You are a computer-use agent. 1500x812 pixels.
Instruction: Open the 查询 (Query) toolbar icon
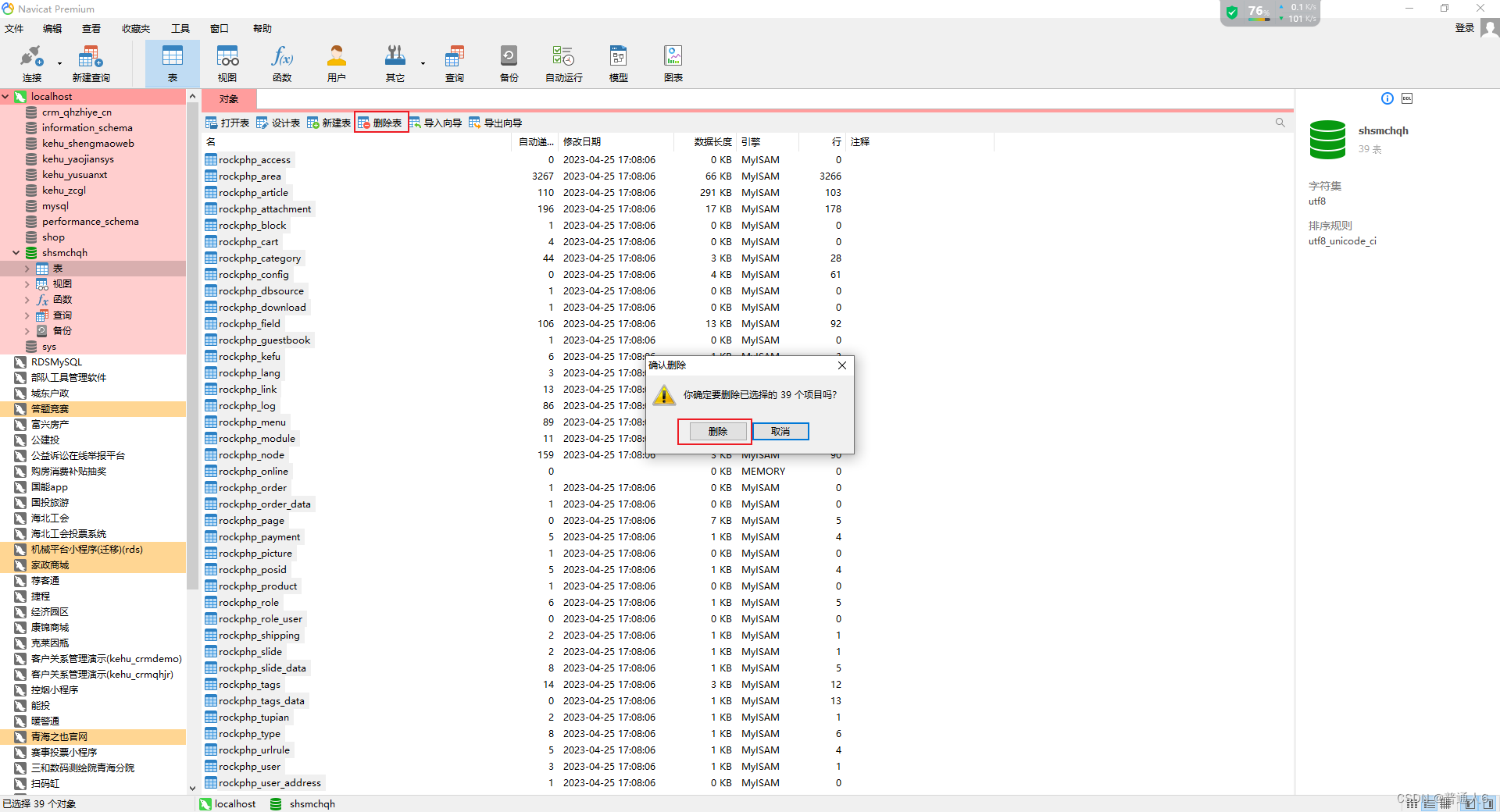455,63
